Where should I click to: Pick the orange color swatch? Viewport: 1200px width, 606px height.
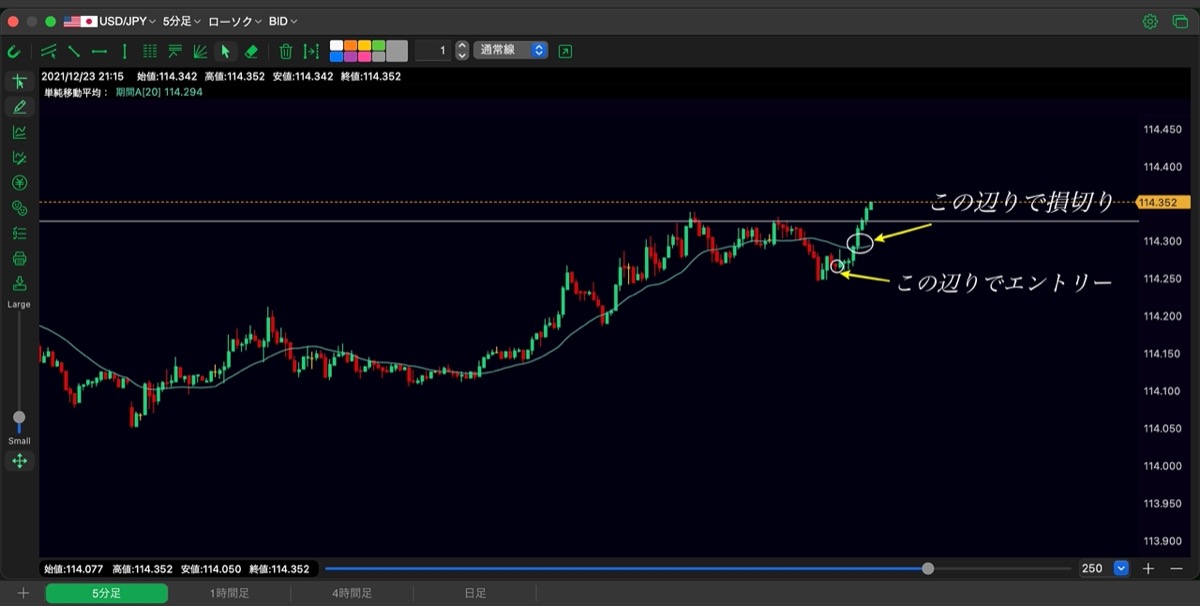[x=351, y=45]
